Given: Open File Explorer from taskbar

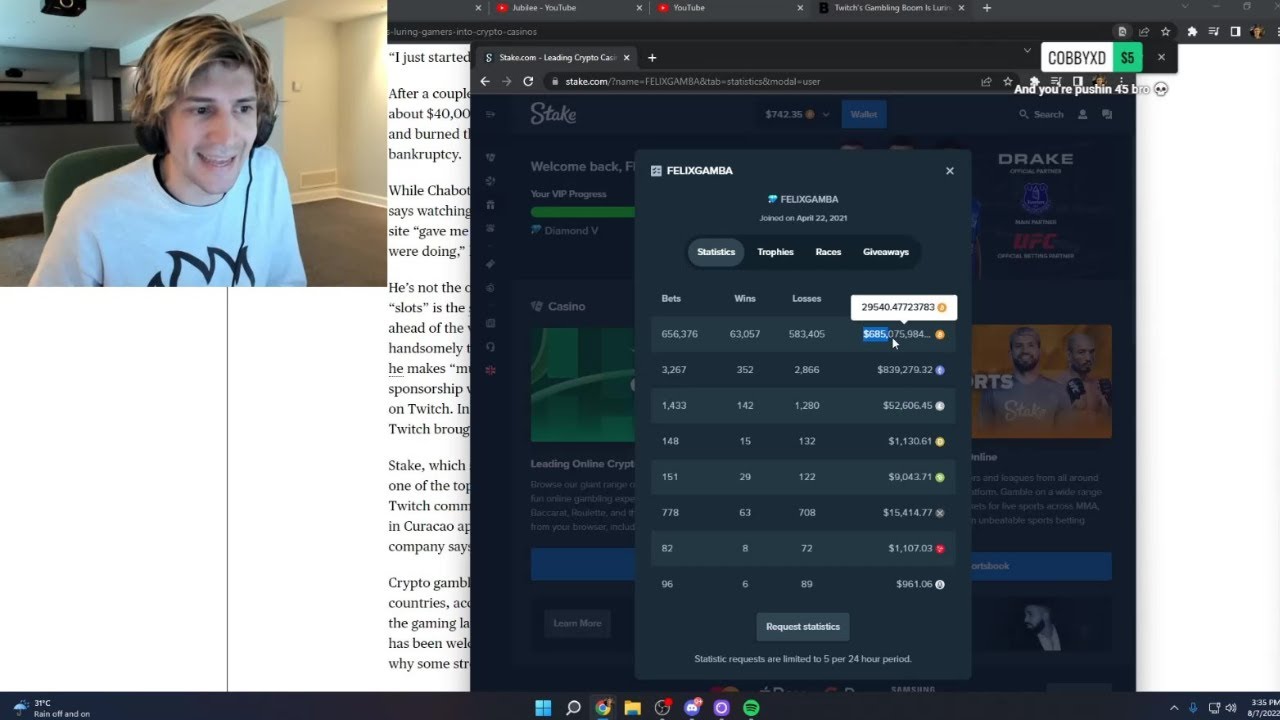Looking at the screenshot, I should tap(632, 708).
